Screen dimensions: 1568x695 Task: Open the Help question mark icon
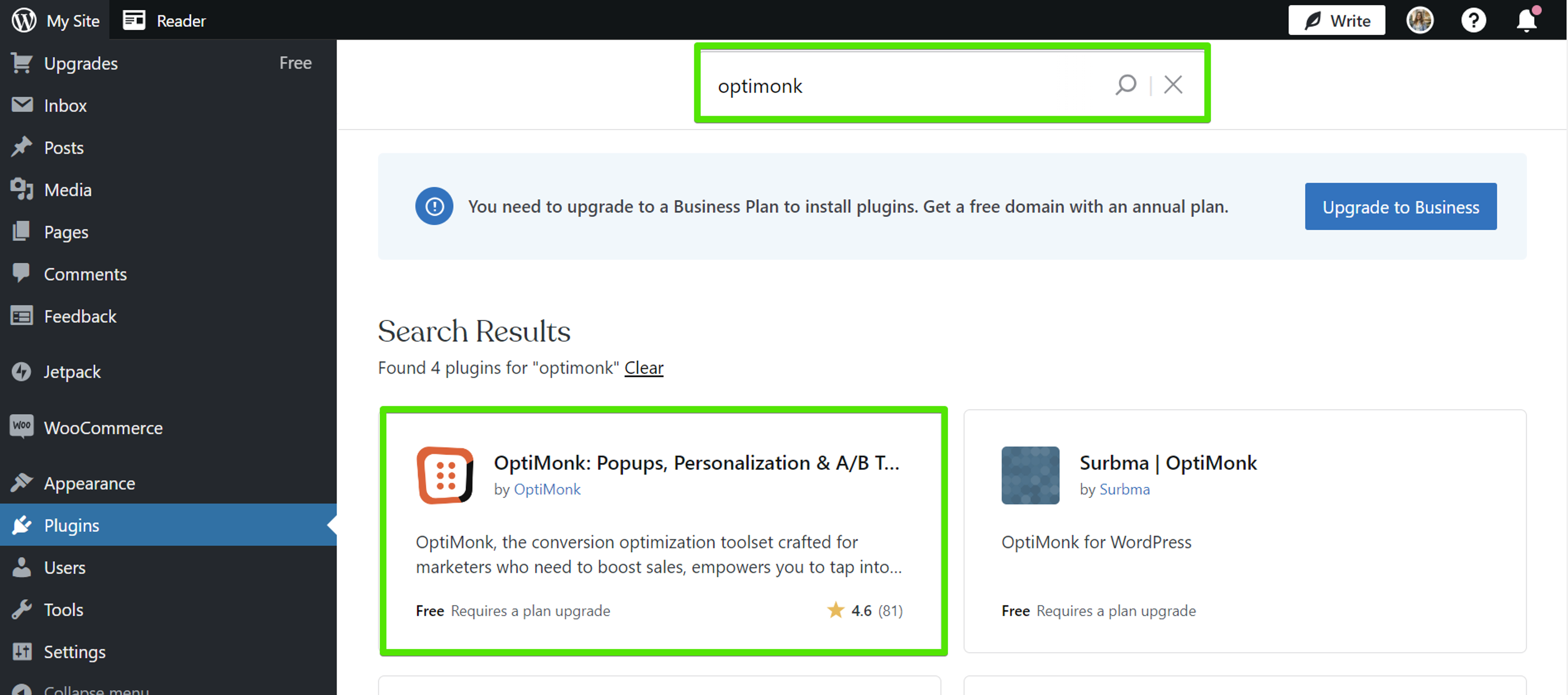(1473, 20)
